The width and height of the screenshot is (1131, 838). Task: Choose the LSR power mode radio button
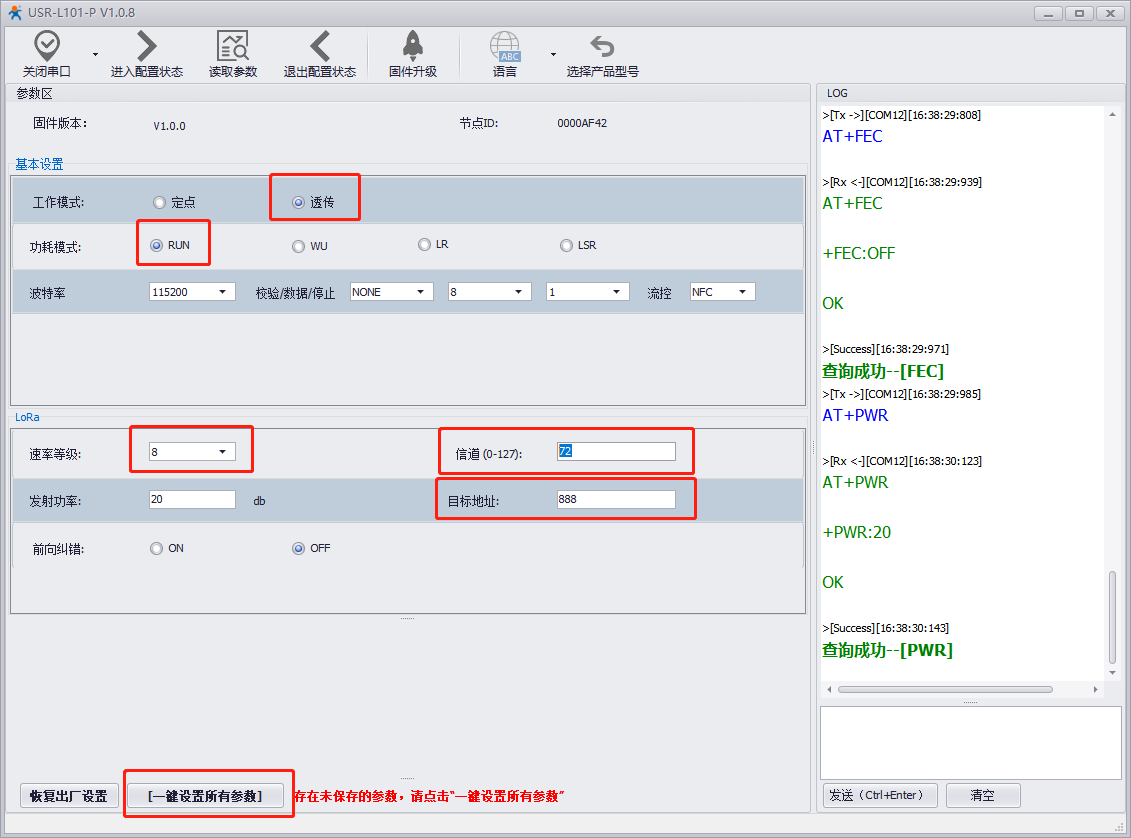coord(567,245)
